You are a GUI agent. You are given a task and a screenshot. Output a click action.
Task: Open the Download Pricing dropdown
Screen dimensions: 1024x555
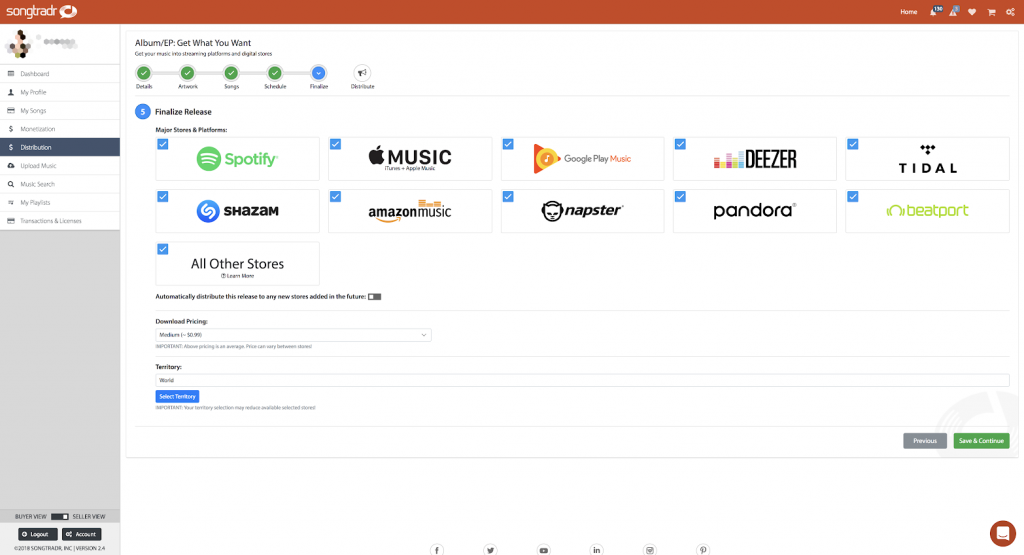(x=293, y=335)
